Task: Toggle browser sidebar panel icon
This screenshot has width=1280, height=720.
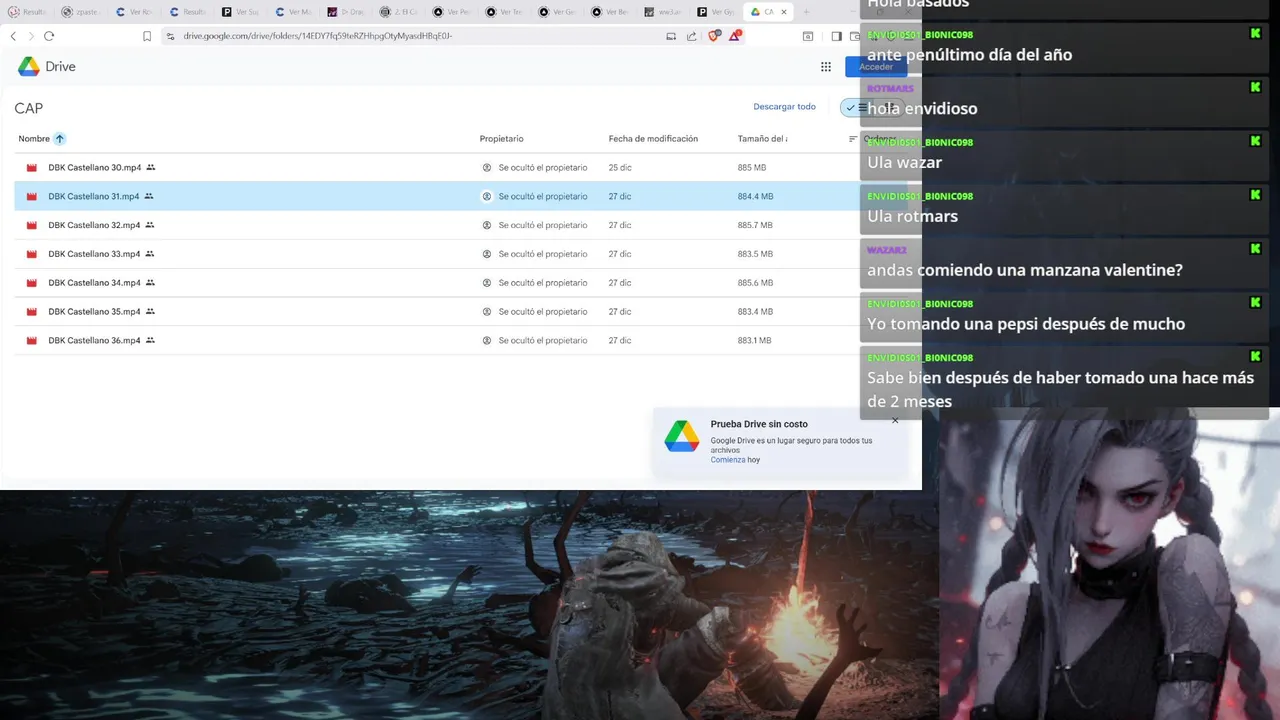Action: click(836, 36)
